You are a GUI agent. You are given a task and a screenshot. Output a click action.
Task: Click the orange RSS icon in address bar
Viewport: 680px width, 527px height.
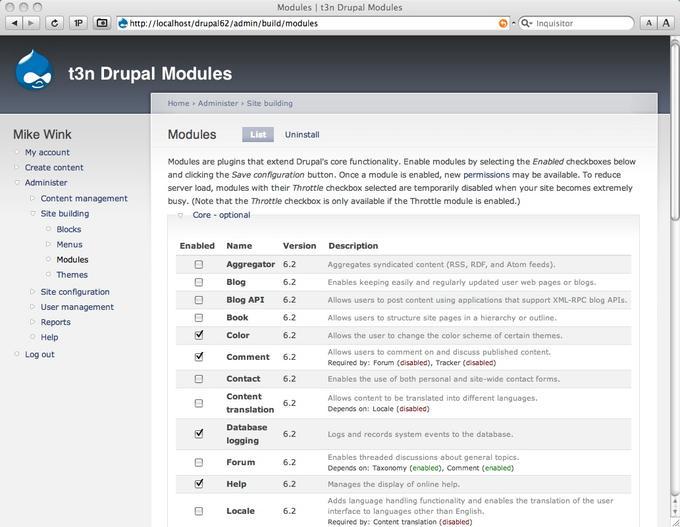pos(503,23)
